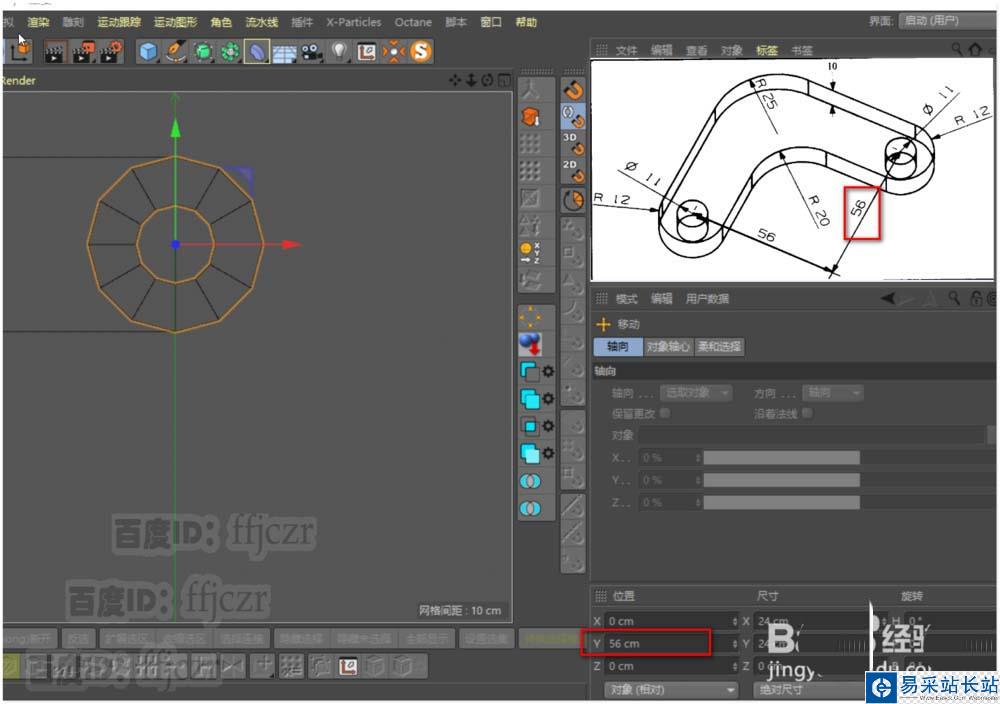The image size is (1000, 704).
Task: Open object manager 文件 menu
Action: click(x=626, y=50)
